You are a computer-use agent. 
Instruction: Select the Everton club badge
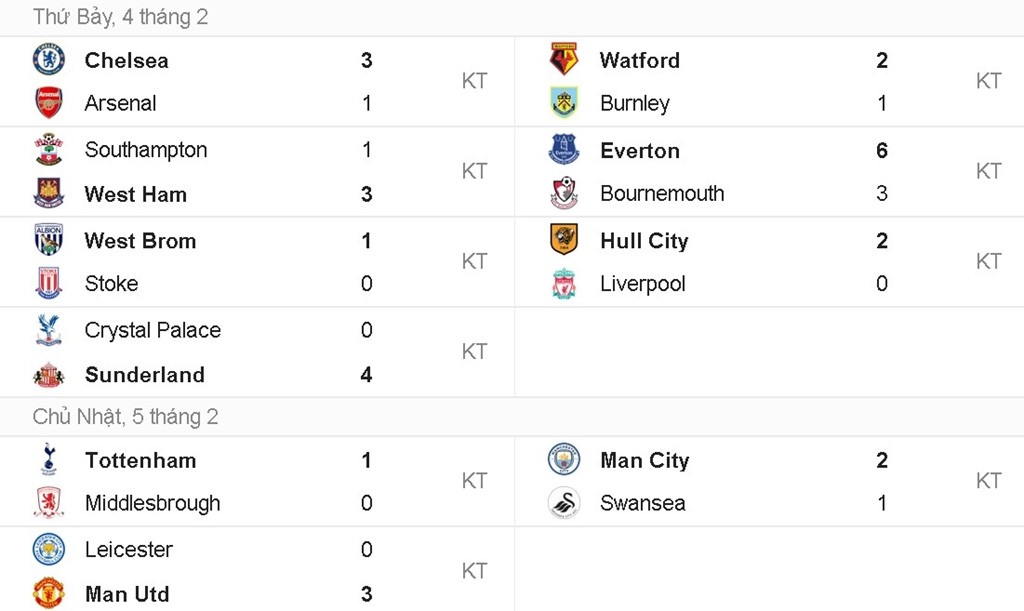(563, 150)
